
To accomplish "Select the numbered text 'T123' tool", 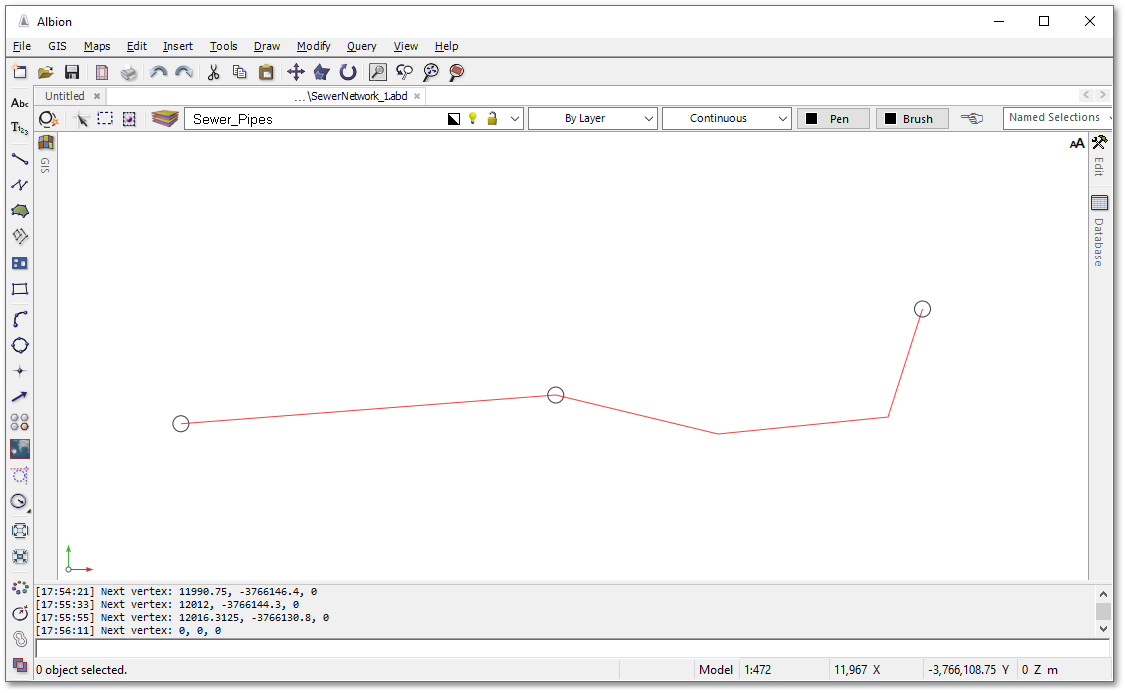I will [x=19, y=128].
